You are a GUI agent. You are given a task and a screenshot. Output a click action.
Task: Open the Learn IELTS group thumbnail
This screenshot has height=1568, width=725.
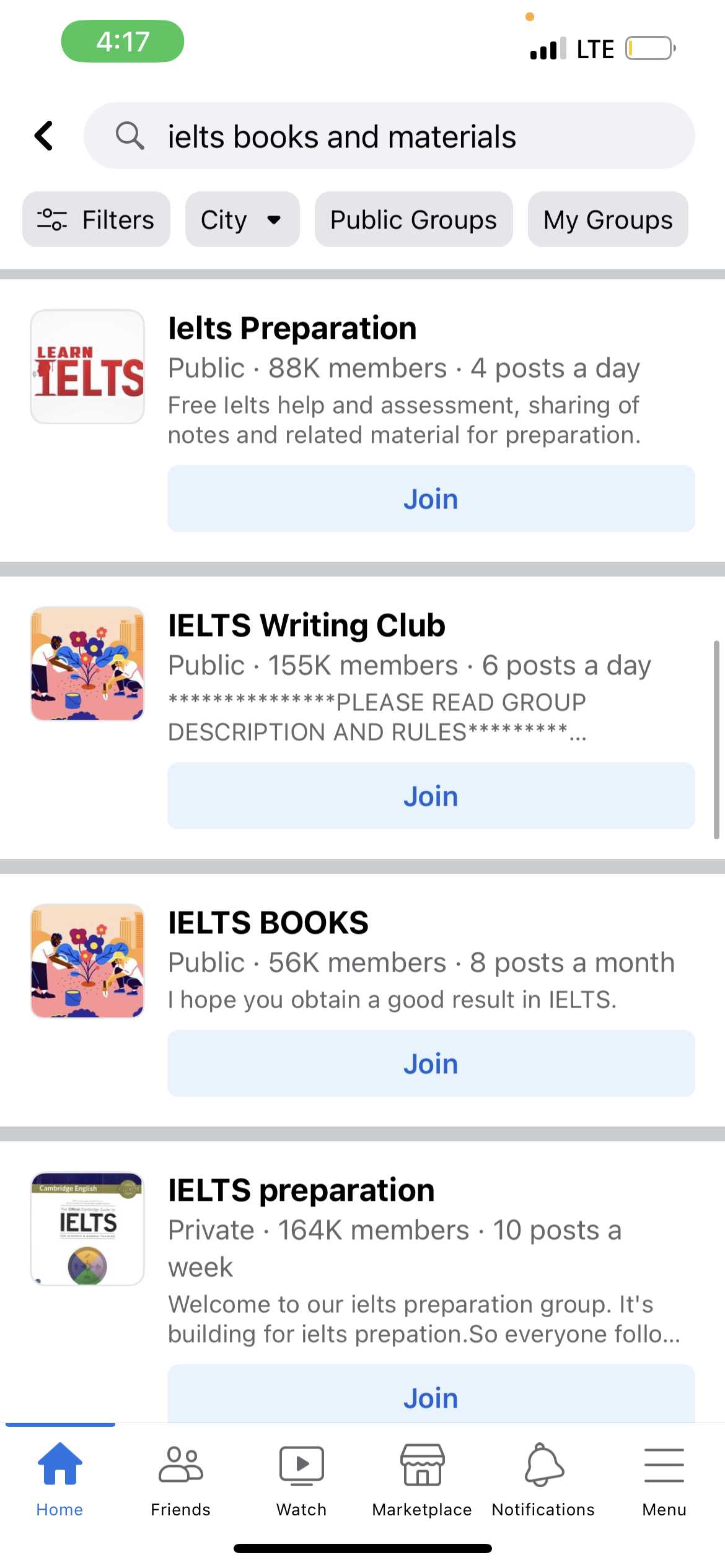click(x=87, y=367)
